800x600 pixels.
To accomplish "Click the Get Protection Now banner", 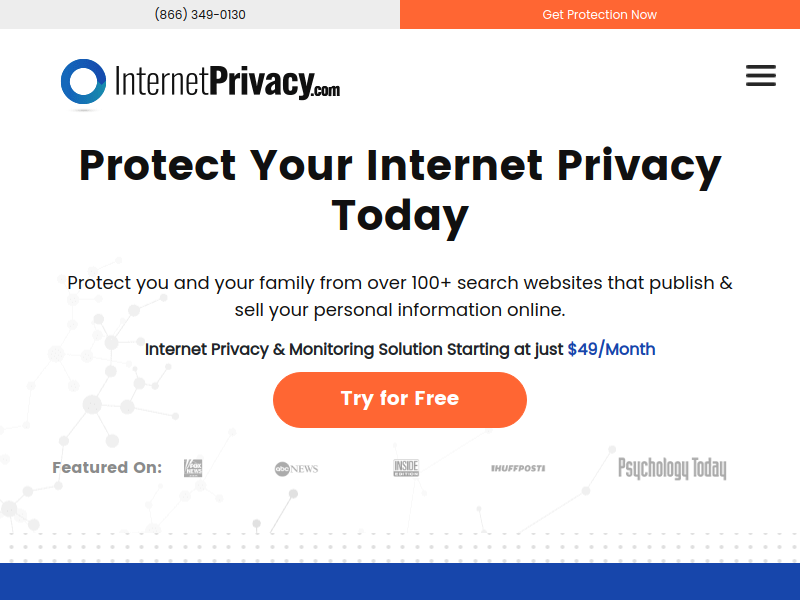I will (x=599, y=14).
